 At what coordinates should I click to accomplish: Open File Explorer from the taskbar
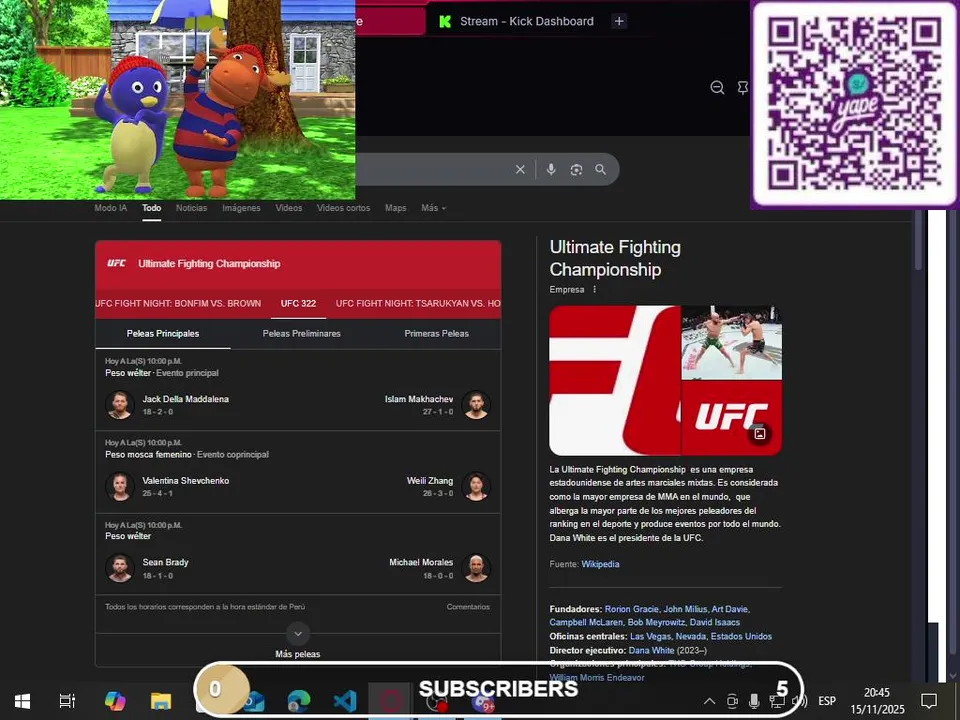coord(161,701)
